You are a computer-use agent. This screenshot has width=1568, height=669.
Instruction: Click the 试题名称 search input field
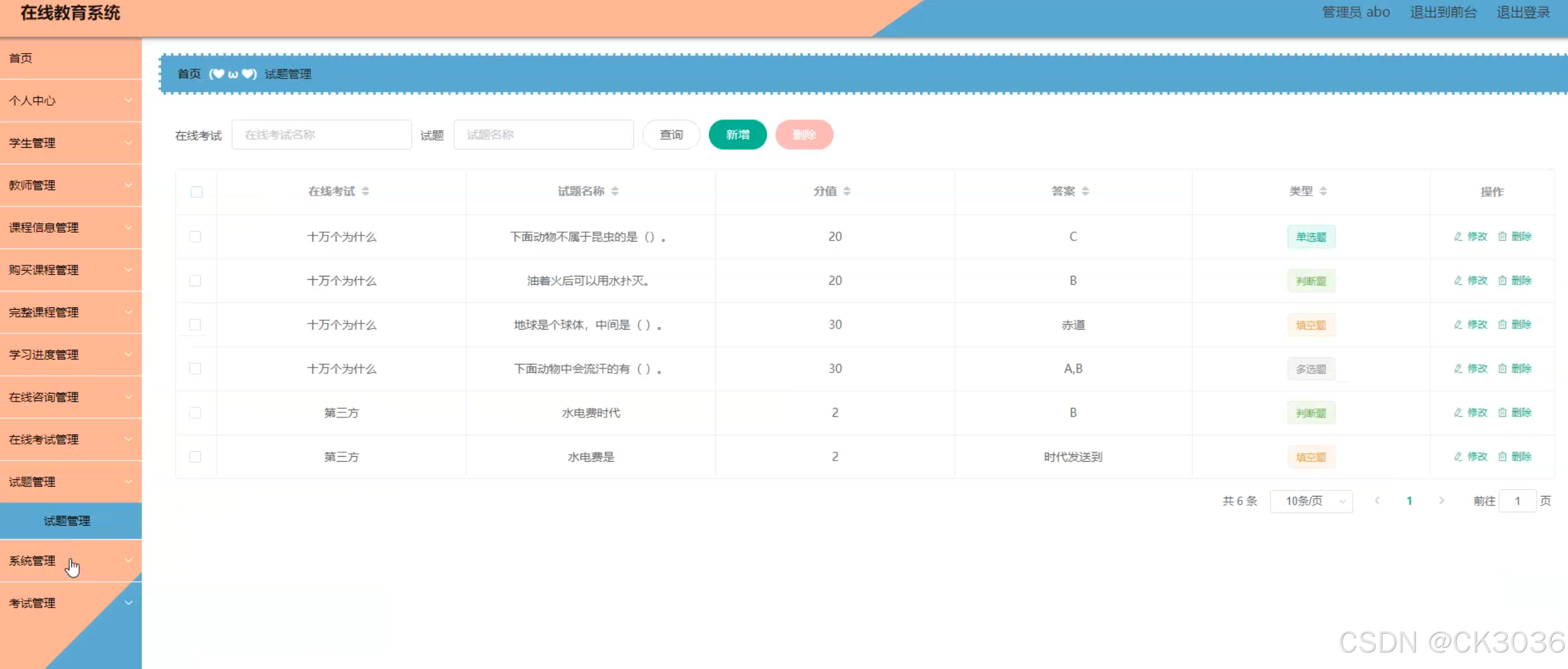click(x=543, y=134)
